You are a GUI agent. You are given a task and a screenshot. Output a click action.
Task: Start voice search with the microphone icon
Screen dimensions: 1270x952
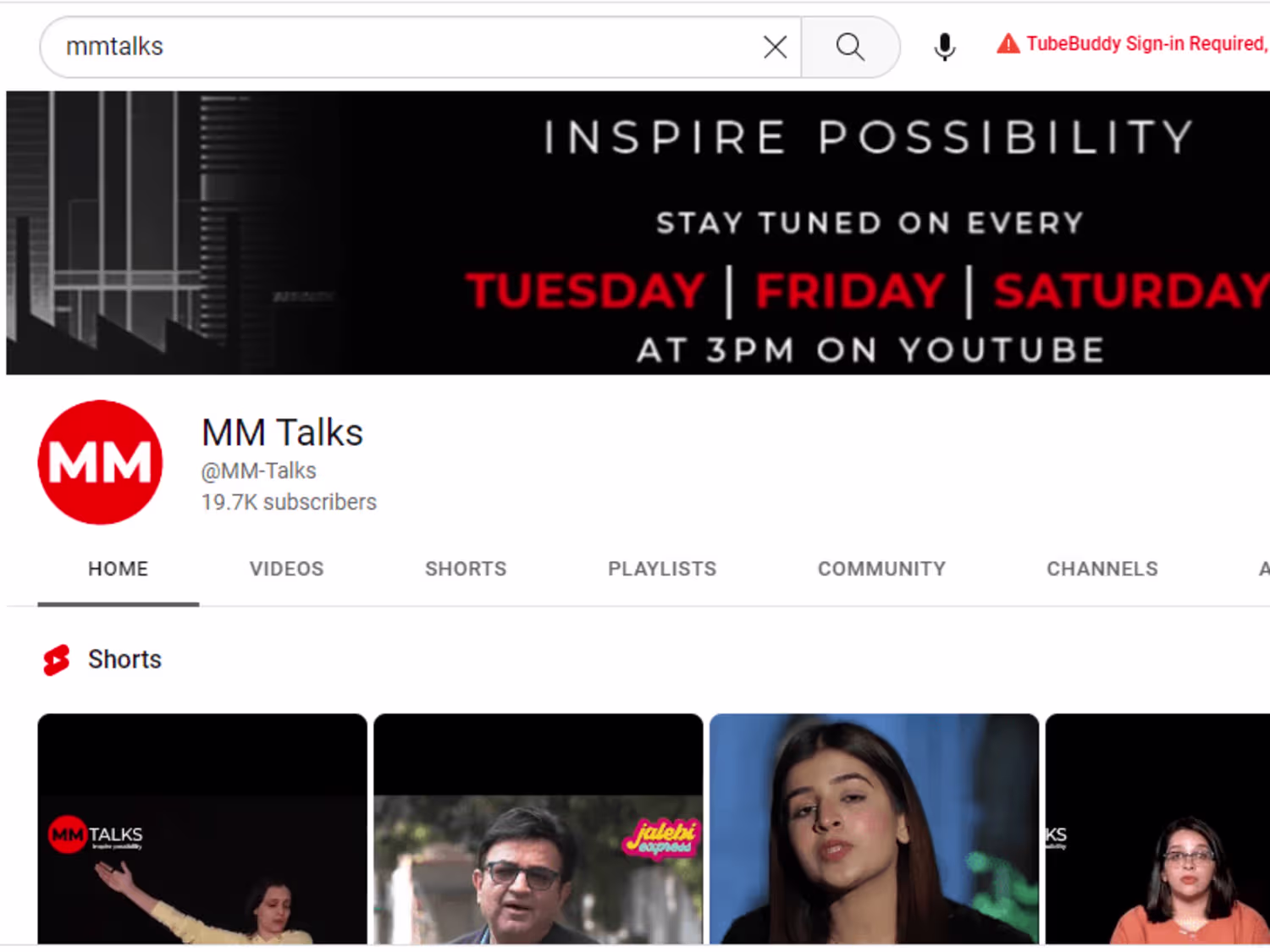pos(945,47)
